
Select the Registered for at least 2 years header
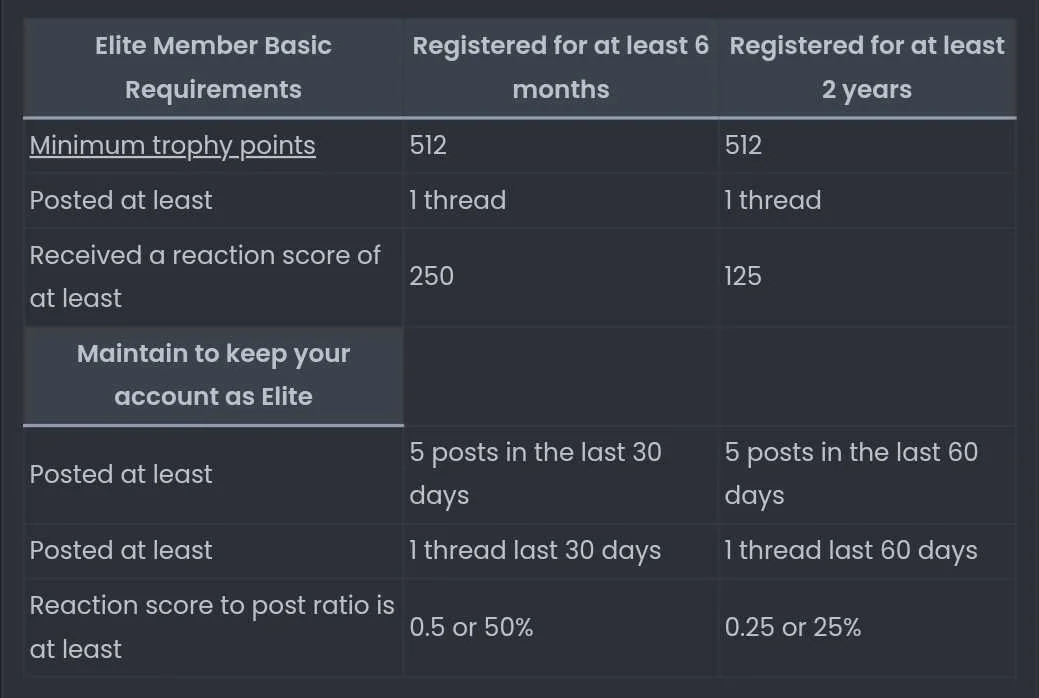coord(867,68)
